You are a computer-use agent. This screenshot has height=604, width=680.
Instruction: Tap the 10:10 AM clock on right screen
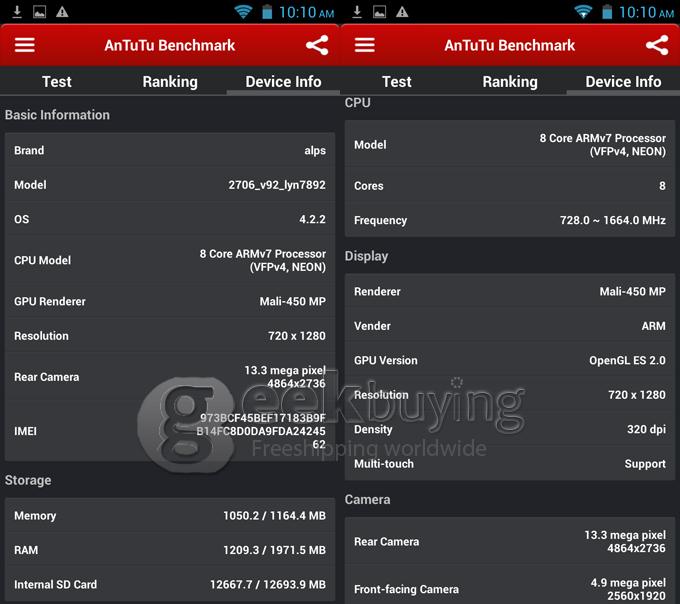click(x=646, y=12)
